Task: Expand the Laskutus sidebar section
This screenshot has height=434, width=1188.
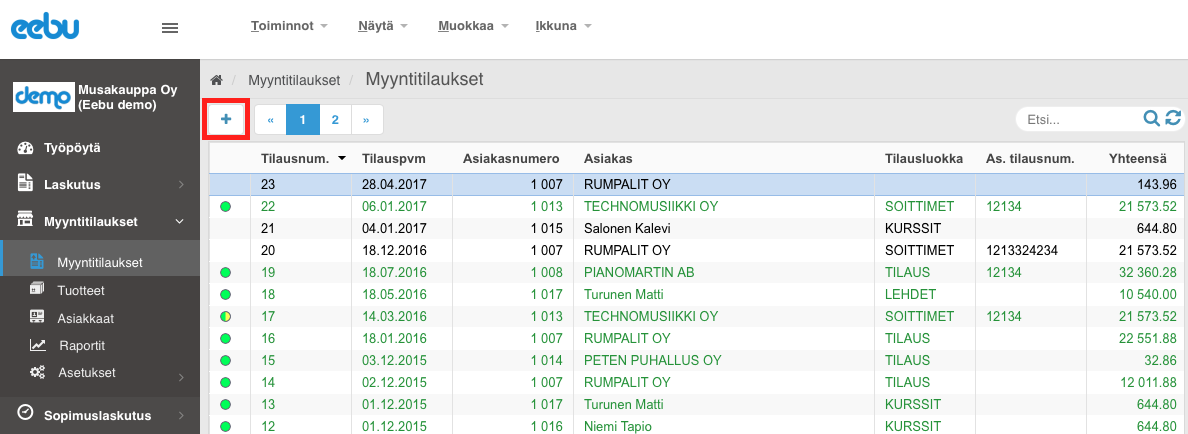Action: [99, 184]
